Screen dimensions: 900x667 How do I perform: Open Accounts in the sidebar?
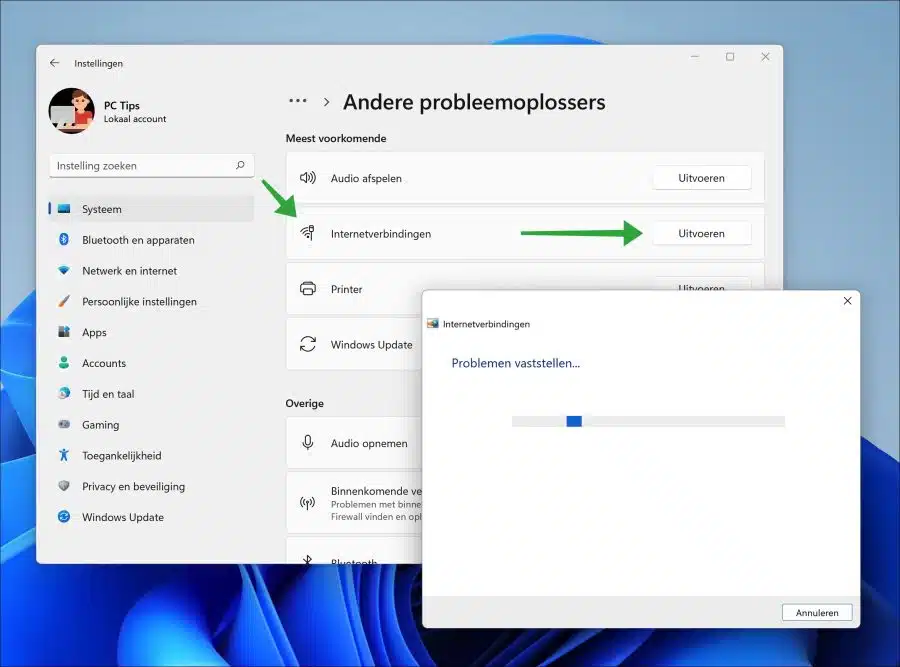[x=152, y=363]
